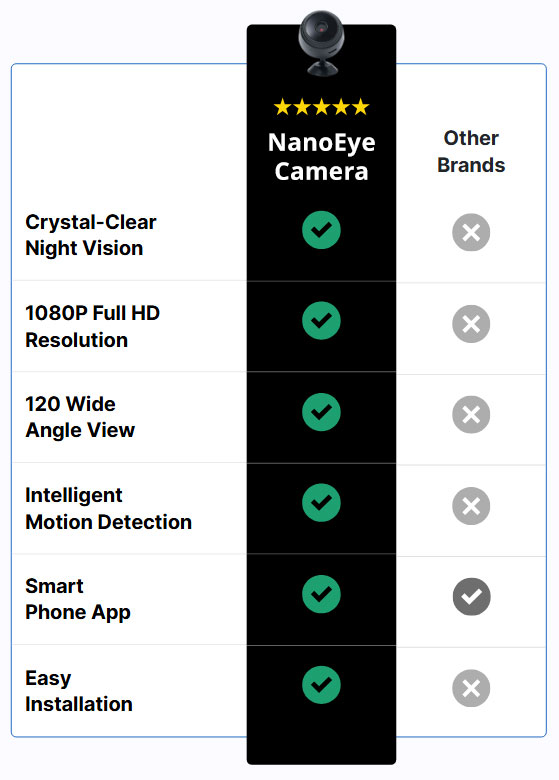Click gray X for 120 Wide Angle View

coord(471,415)
